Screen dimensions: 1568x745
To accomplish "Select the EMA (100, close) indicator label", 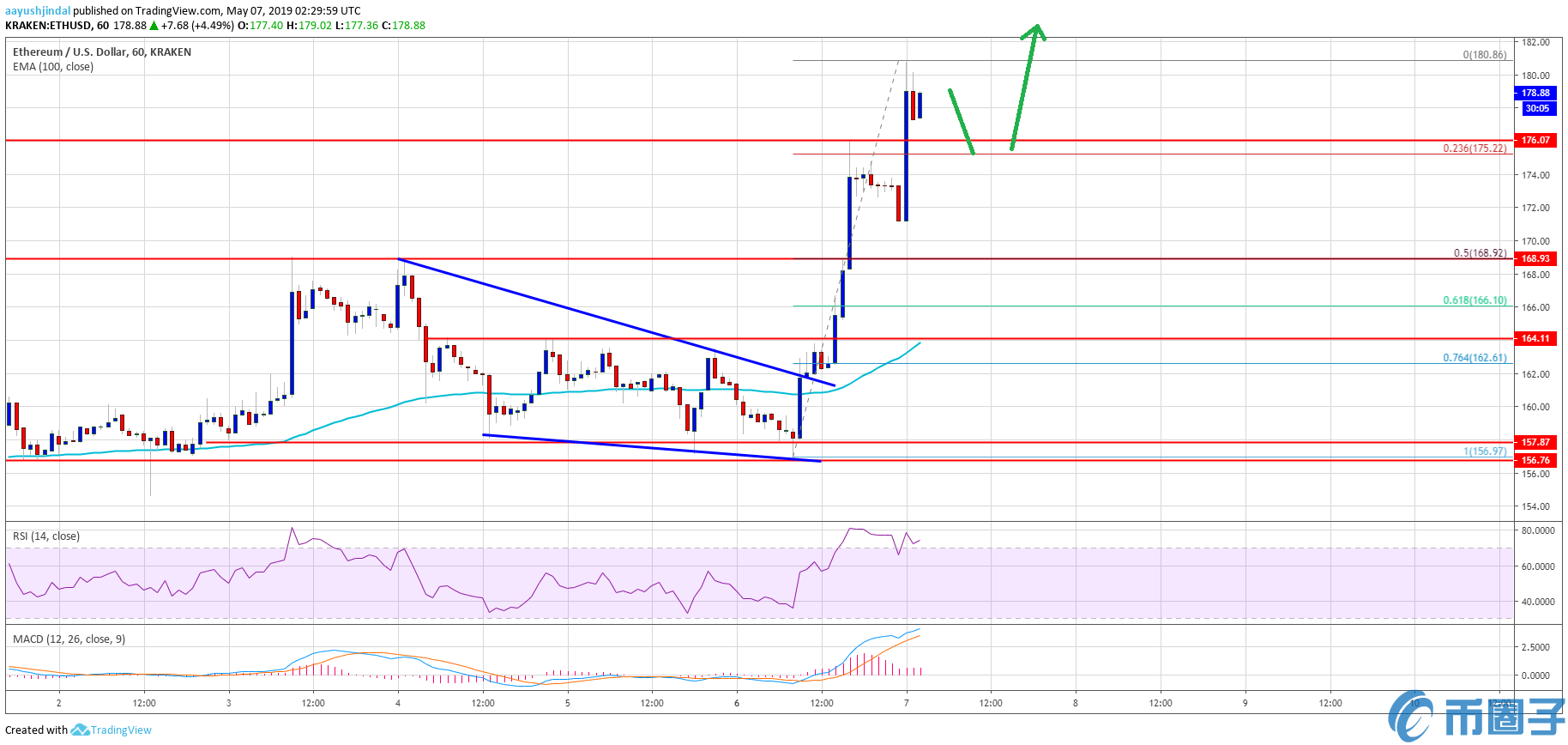I will click(x=53, y=66).
